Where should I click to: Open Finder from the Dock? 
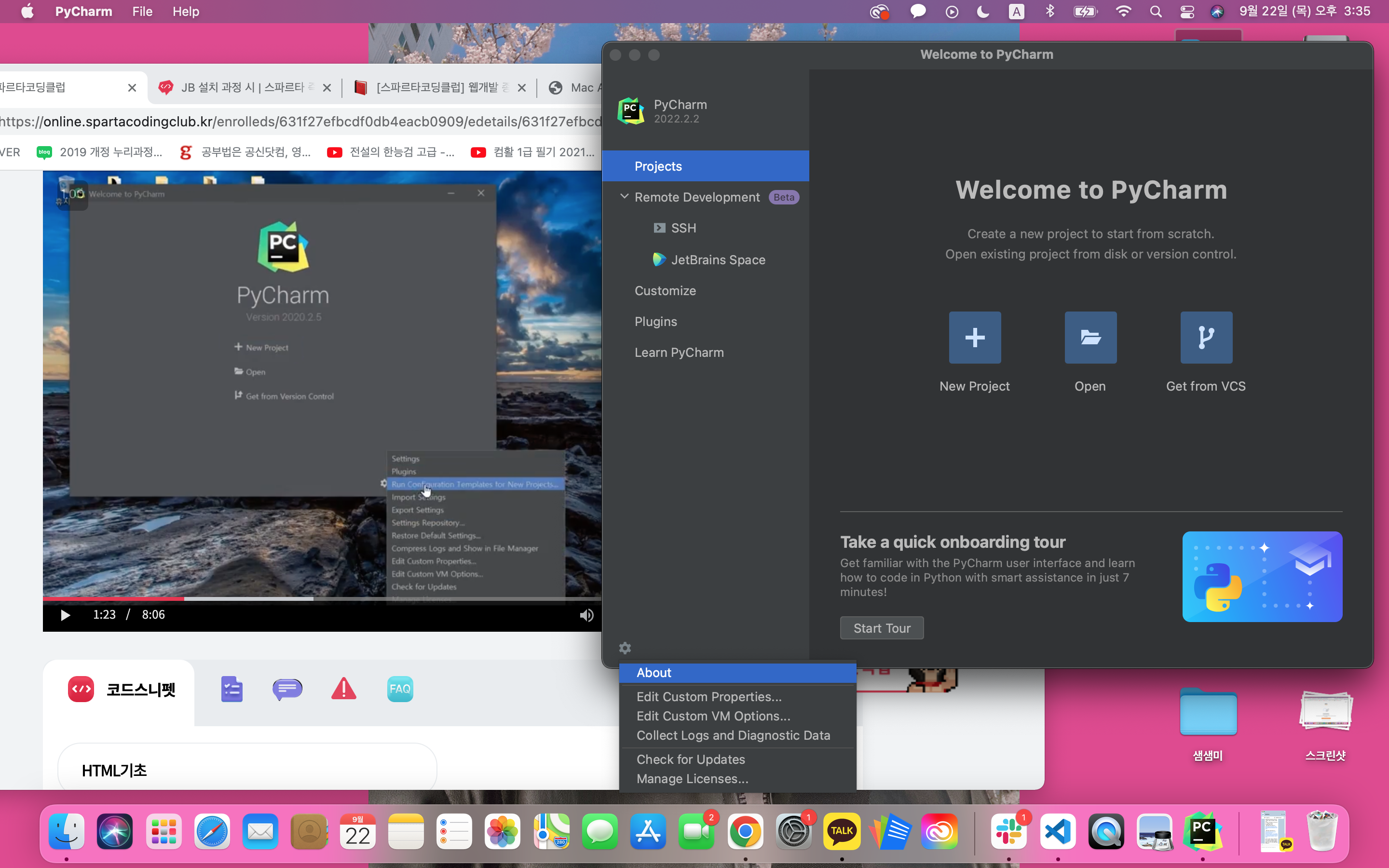pos(67,831)
